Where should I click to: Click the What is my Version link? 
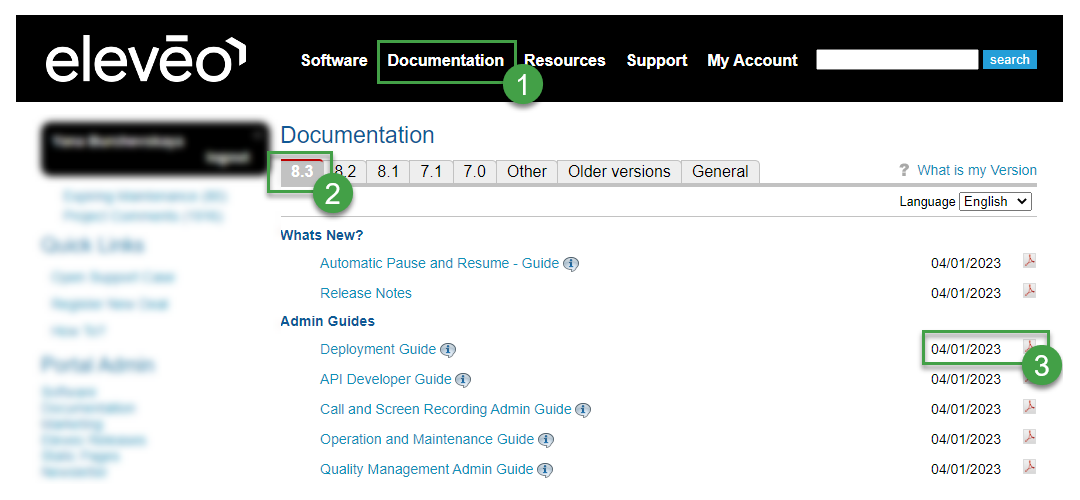pos(977,170)
